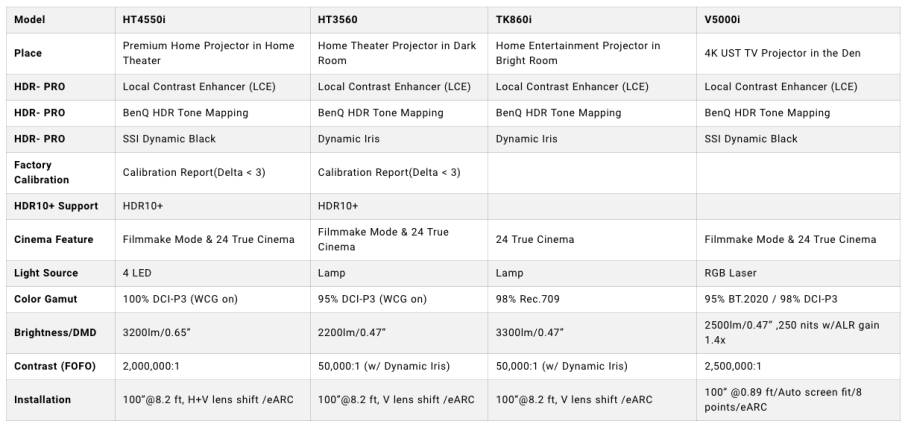This screenshot has width=905, height=427.
Task: Click Filmmake Mode & 24 True Cinema, HT4550i
Action: (x=208, y=239)
